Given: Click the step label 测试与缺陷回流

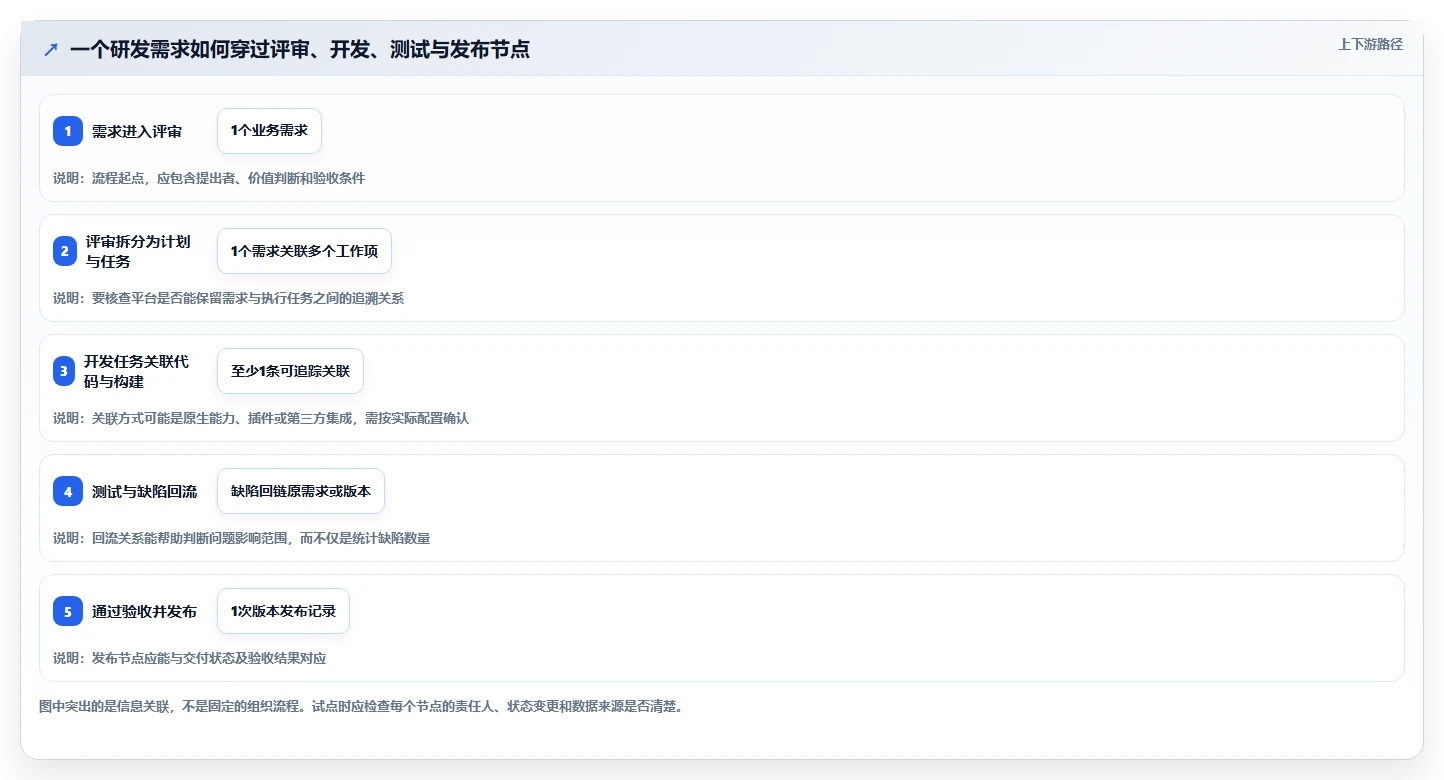Looking at the screenshot, I should point(144,491).
